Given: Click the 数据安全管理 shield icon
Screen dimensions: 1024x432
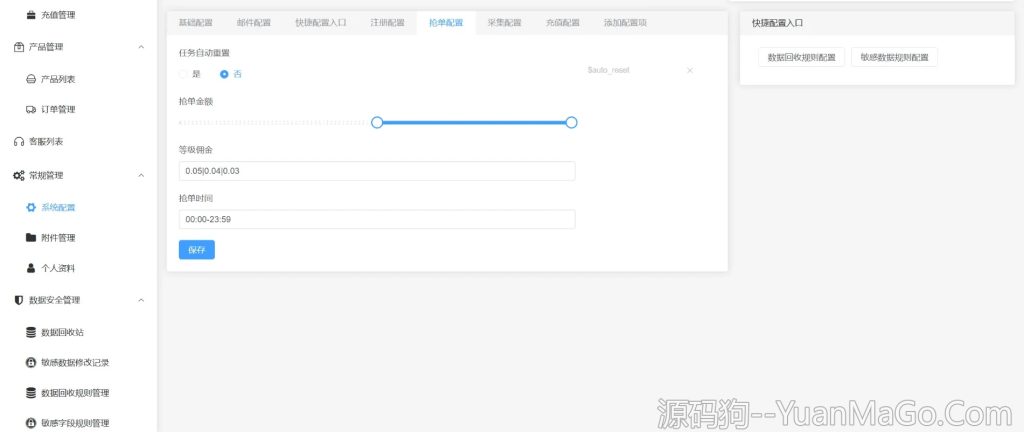Looking at the screenshot, I should point(19,300).
